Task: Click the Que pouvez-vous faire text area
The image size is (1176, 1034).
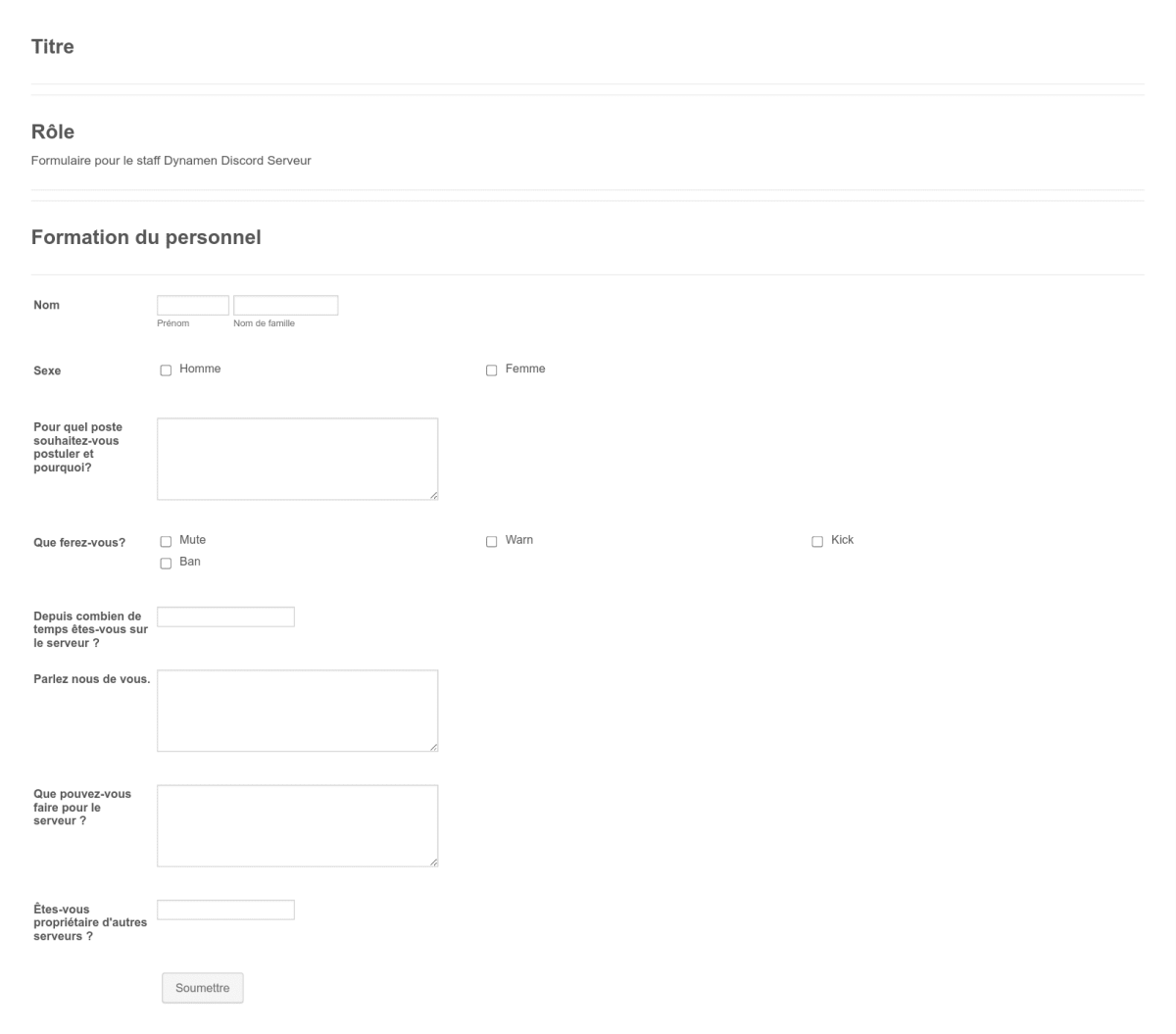Action: coord(297,824)
